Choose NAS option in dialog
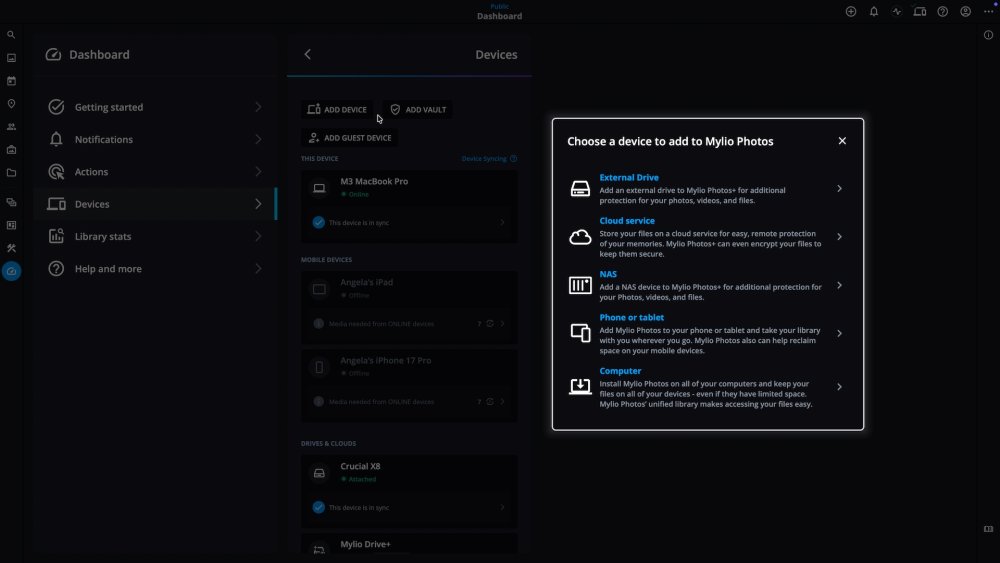The height and width of the screenshot is (563, 1000). coord(707,285)
